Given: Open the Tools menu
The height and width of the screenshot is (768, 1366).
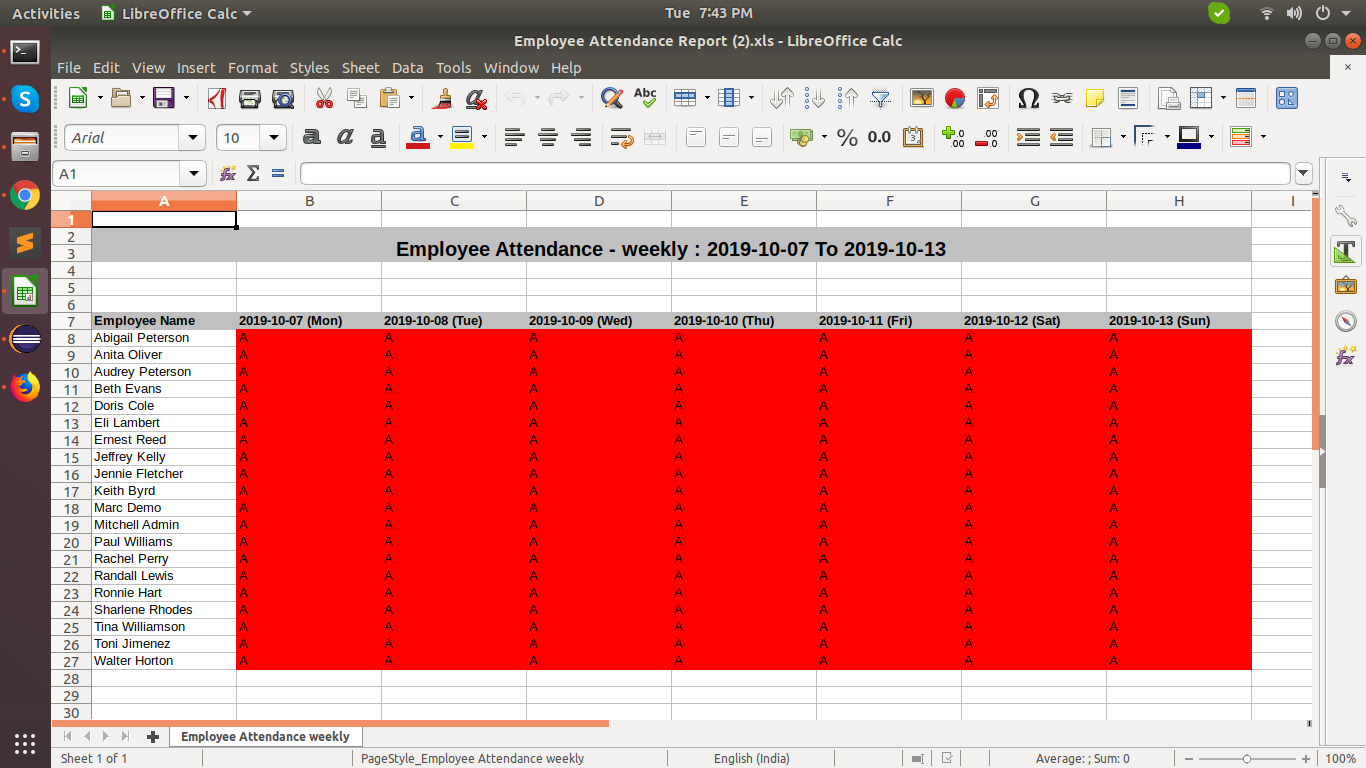Looking at the screenshot, I should pyautogui.click(x=453, y=68).
